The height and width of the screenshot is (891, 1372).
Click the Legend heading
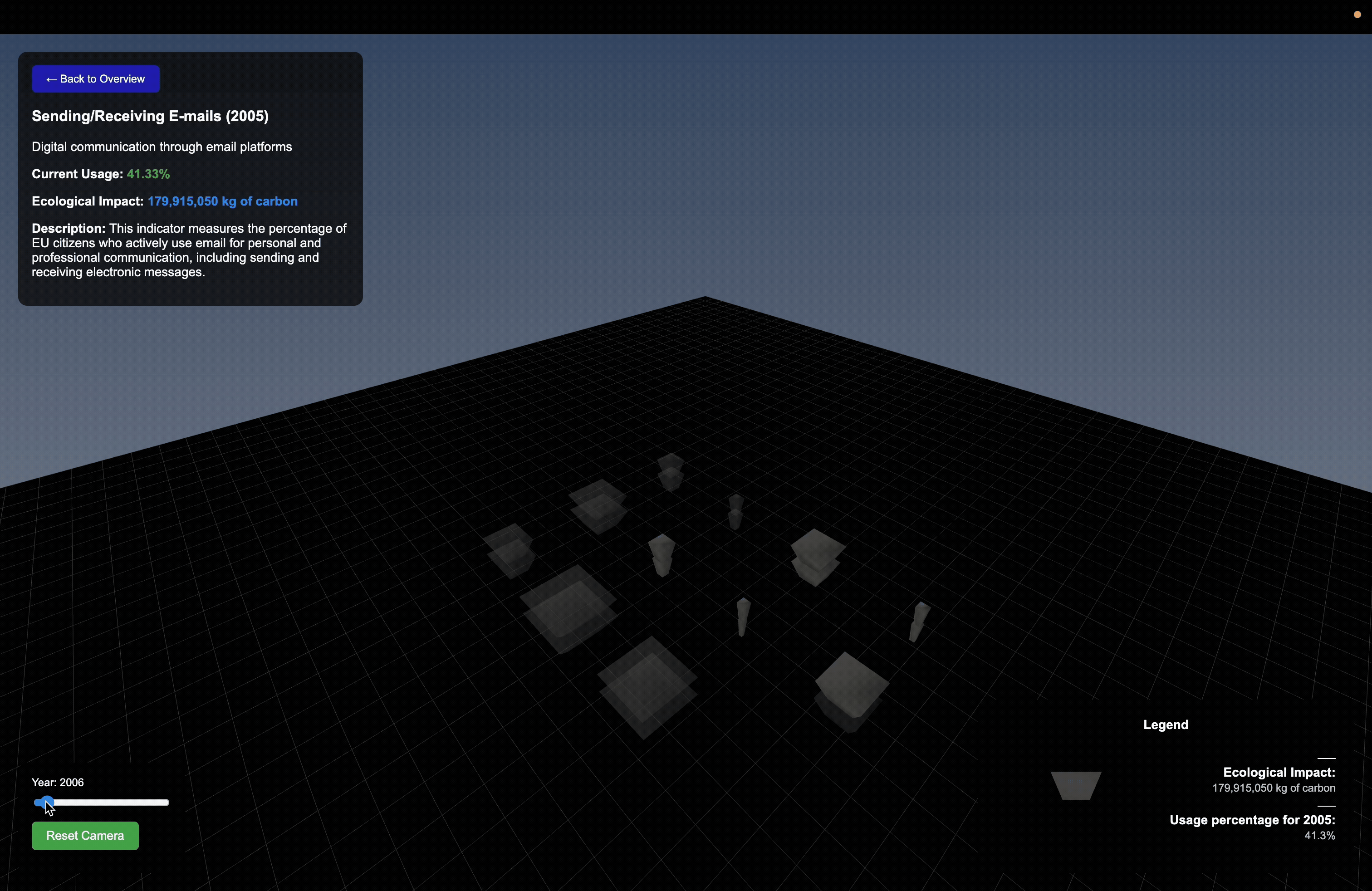pos(1165,725)
